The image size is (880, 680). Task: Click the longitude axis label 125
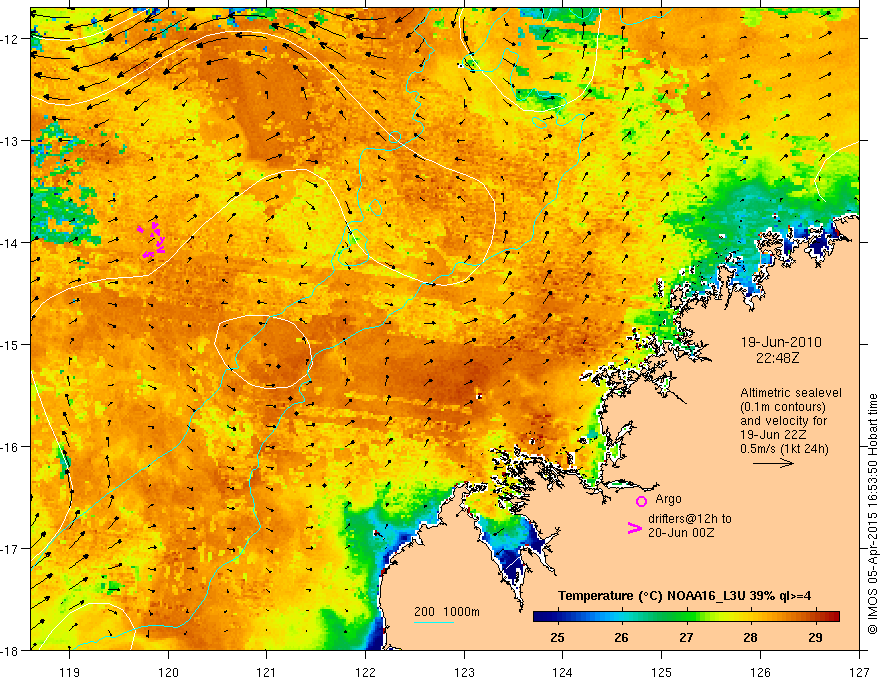point(662,672)
